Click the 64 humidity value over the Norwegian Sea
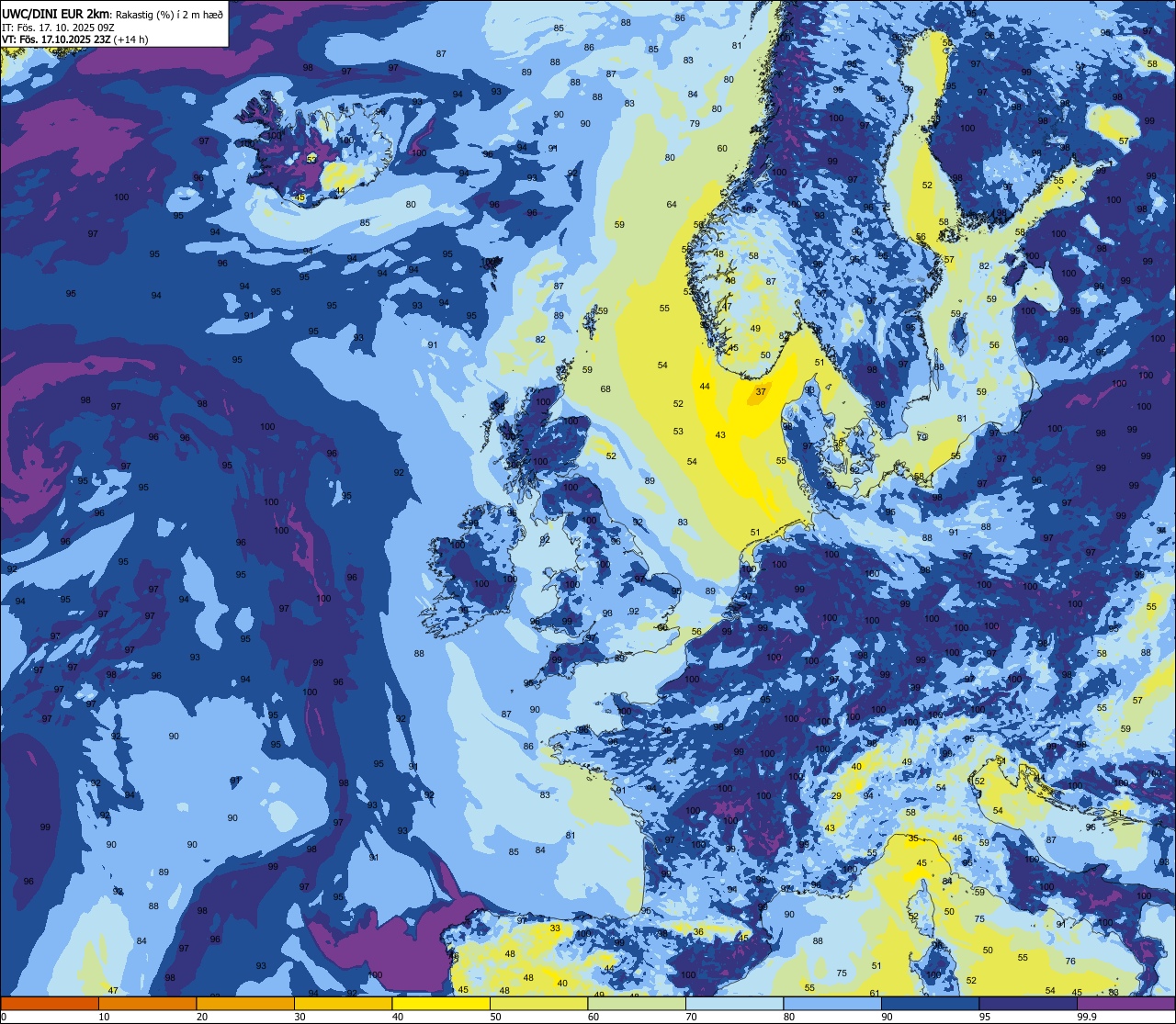Screen dimensions: 1176x1024 click(672, 205)
